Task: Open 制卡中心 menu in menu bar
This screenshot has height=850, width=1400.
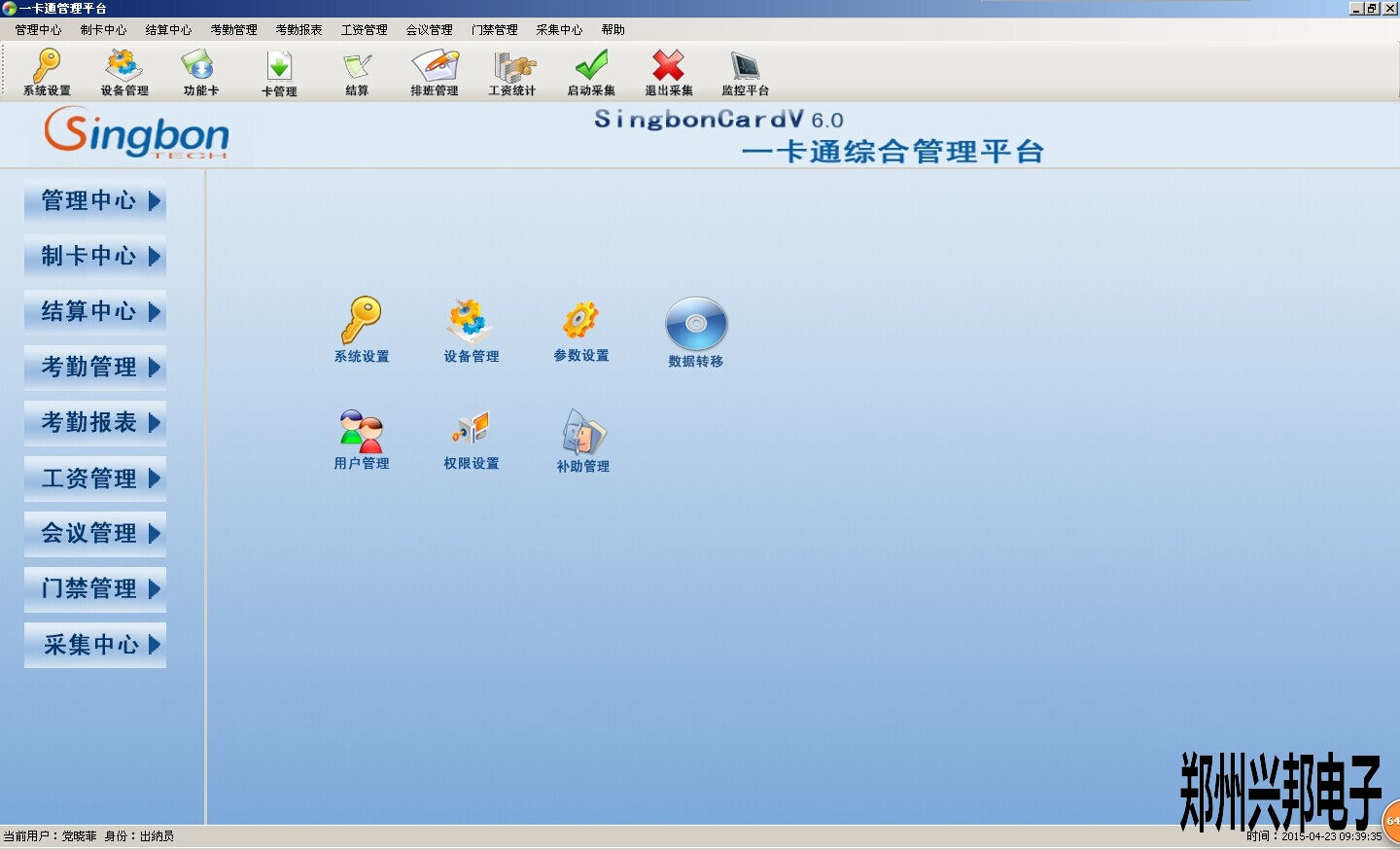Action: click(x=103, y=30)
